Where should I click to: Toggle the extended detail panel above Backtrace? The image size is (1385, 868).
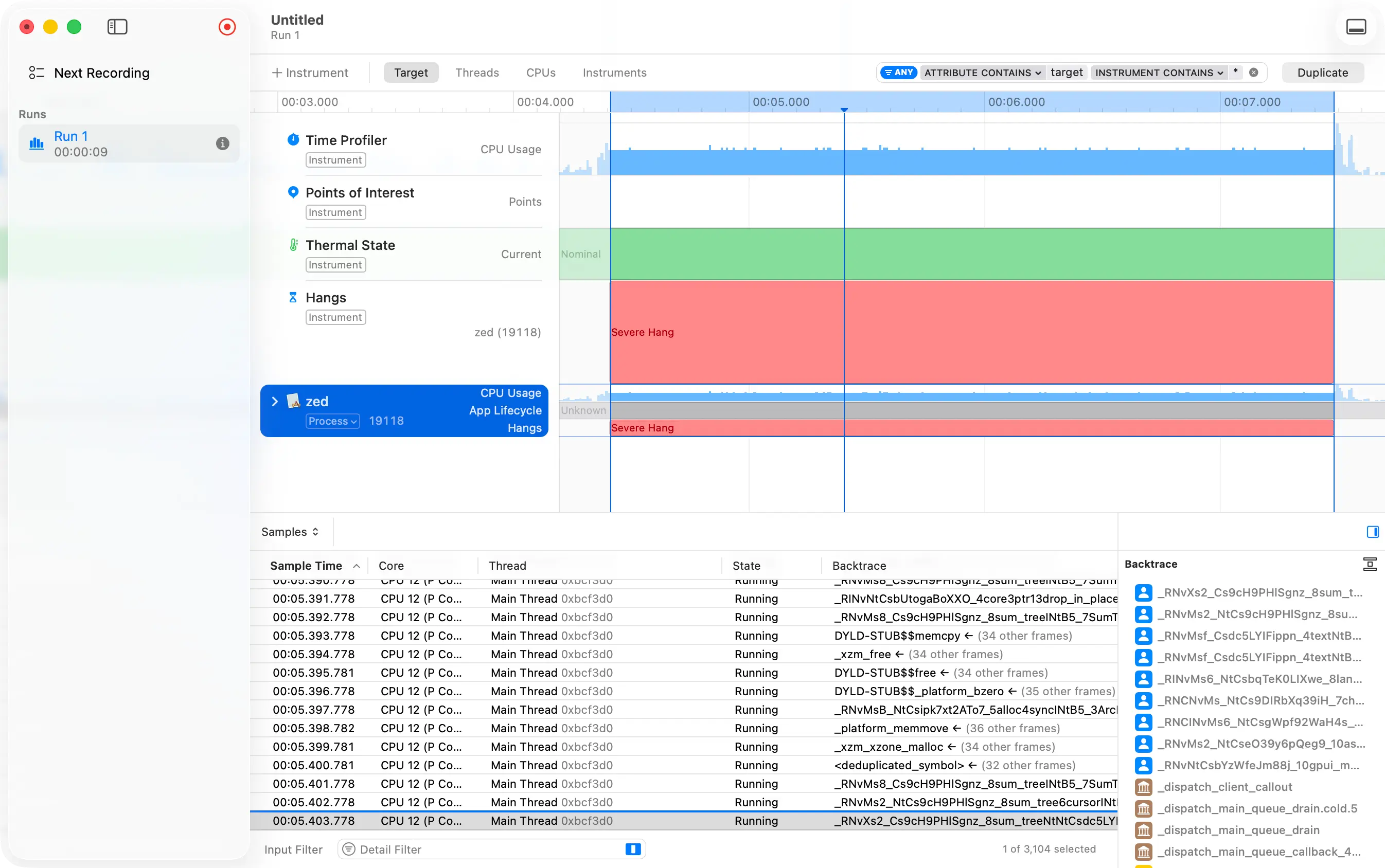[x=1373, y=532]
